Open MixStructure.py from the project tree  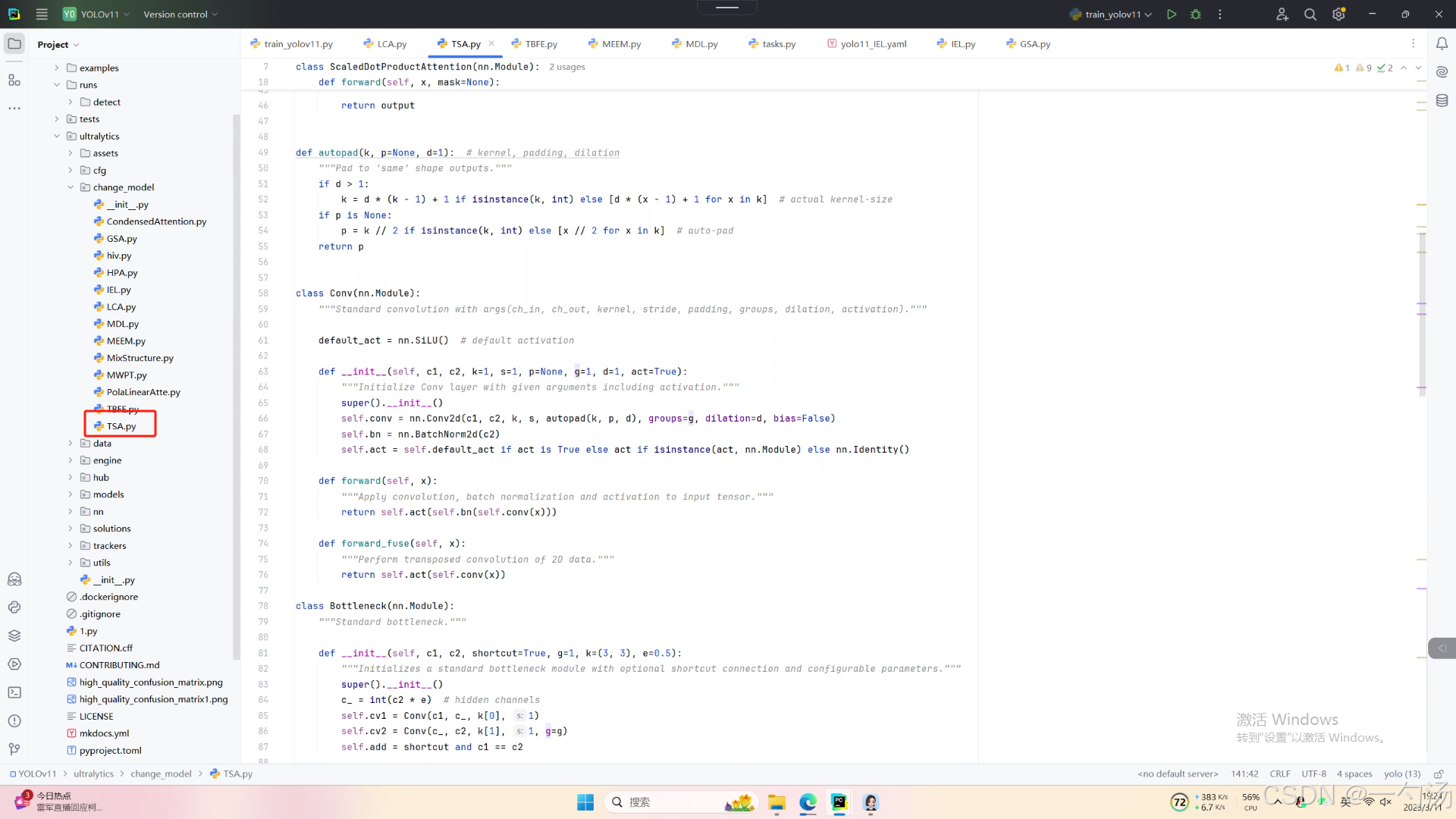click(x=140, y=358)
